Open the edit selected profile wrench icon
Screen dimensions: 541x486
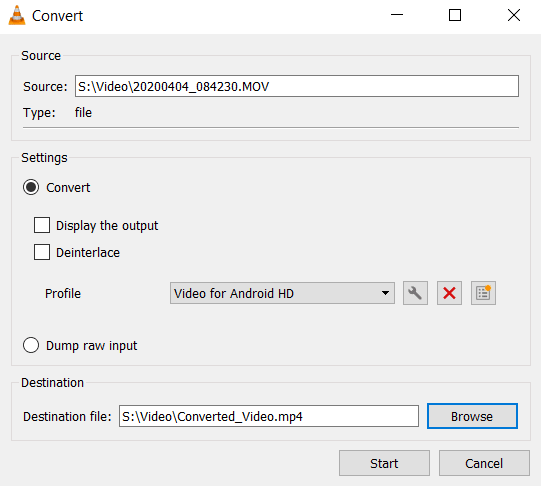point(415,293)
